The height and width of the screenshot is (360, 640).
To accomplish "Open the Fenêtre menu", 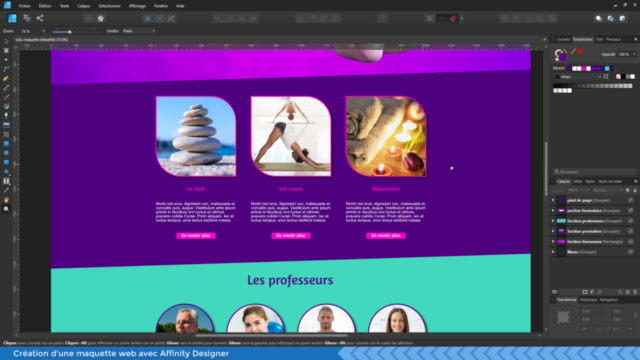I will tap(161, 6).
